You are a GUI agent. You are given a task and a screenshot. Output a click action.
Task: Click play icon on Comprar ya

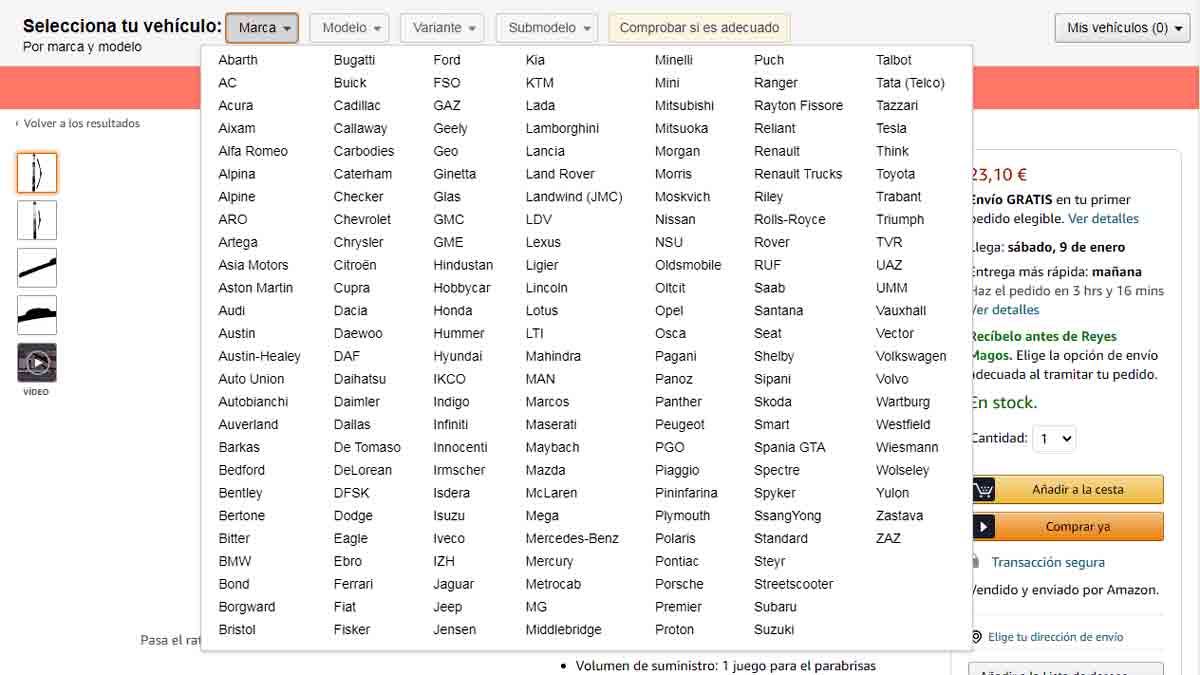[x=984, y=527]
